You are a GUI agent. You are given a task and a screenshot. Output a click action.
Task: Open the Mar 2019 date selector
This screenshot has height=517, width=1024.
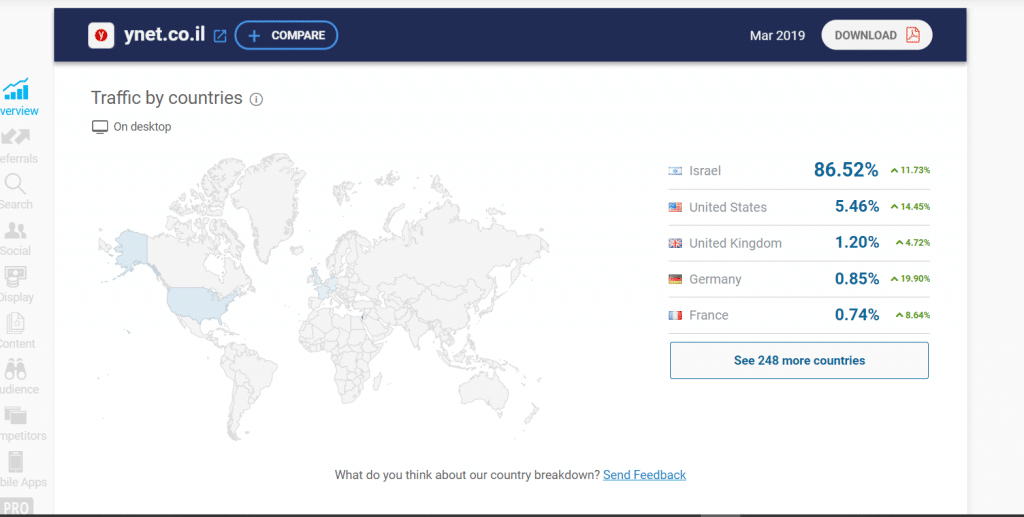pyautogui.click(x=777, y=36)
